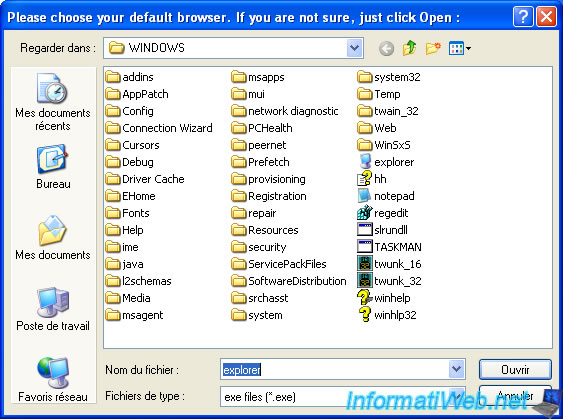Viewport: 563px width, 419px height.
Task: Select the Debug folder
Action: tap(130, 162)
